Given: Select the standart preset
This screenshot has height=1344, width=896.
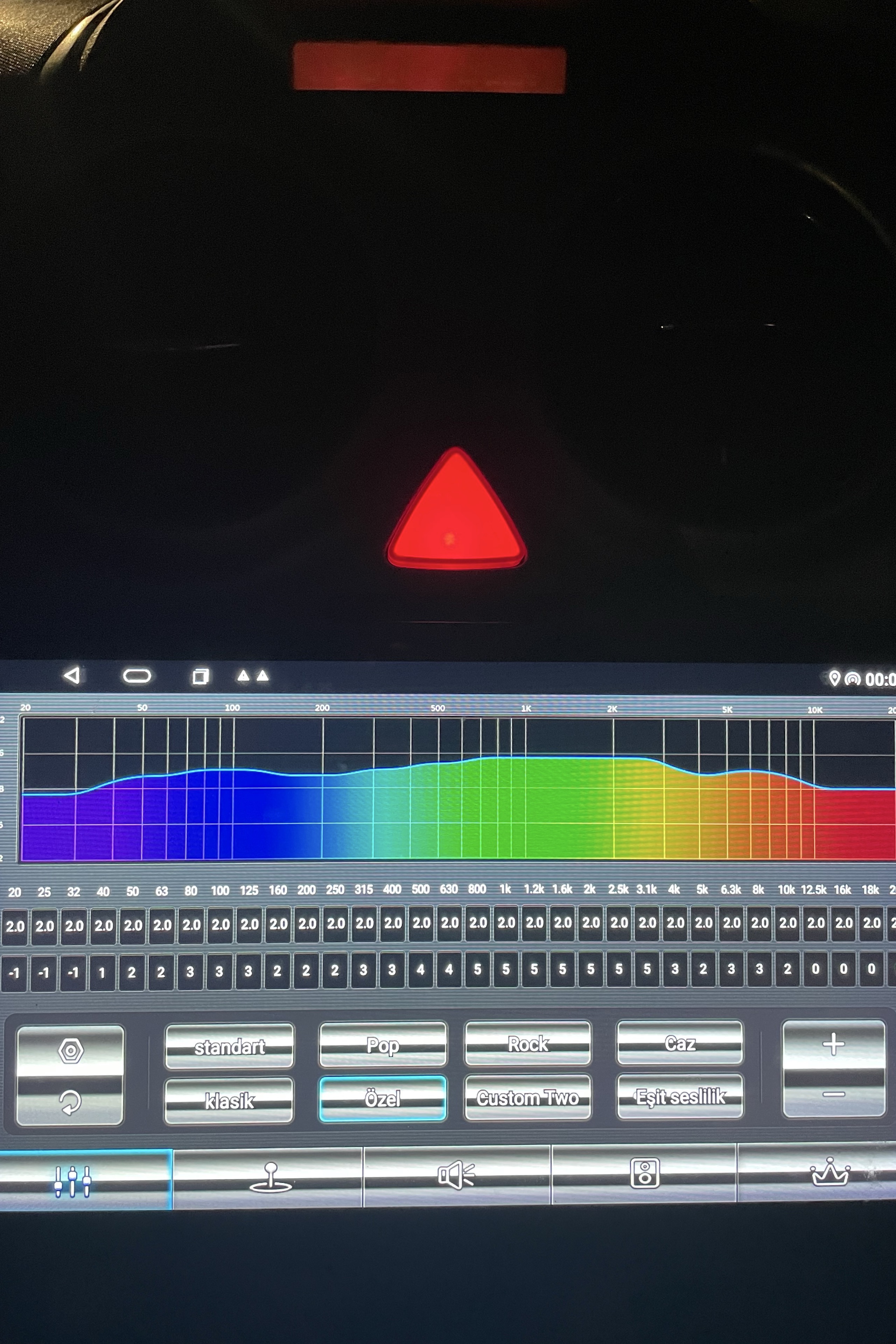Looking at the screenshot, I should point(229,1047).
